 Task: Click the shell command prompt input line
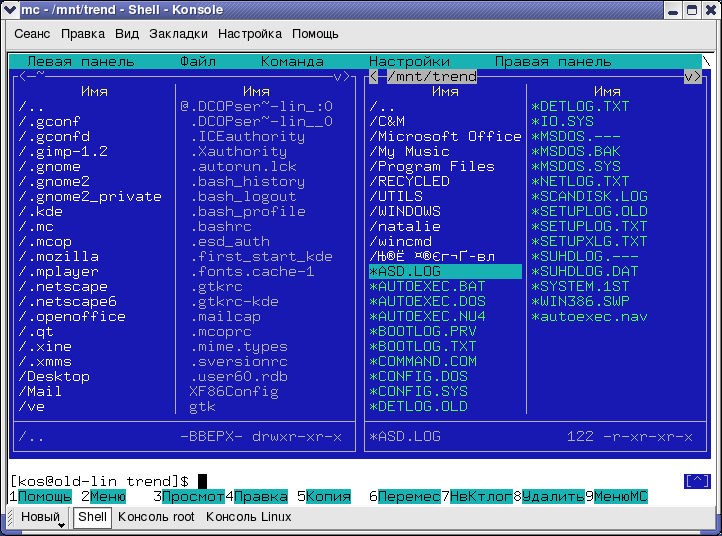pyautogui.click(x=400, y=481)
